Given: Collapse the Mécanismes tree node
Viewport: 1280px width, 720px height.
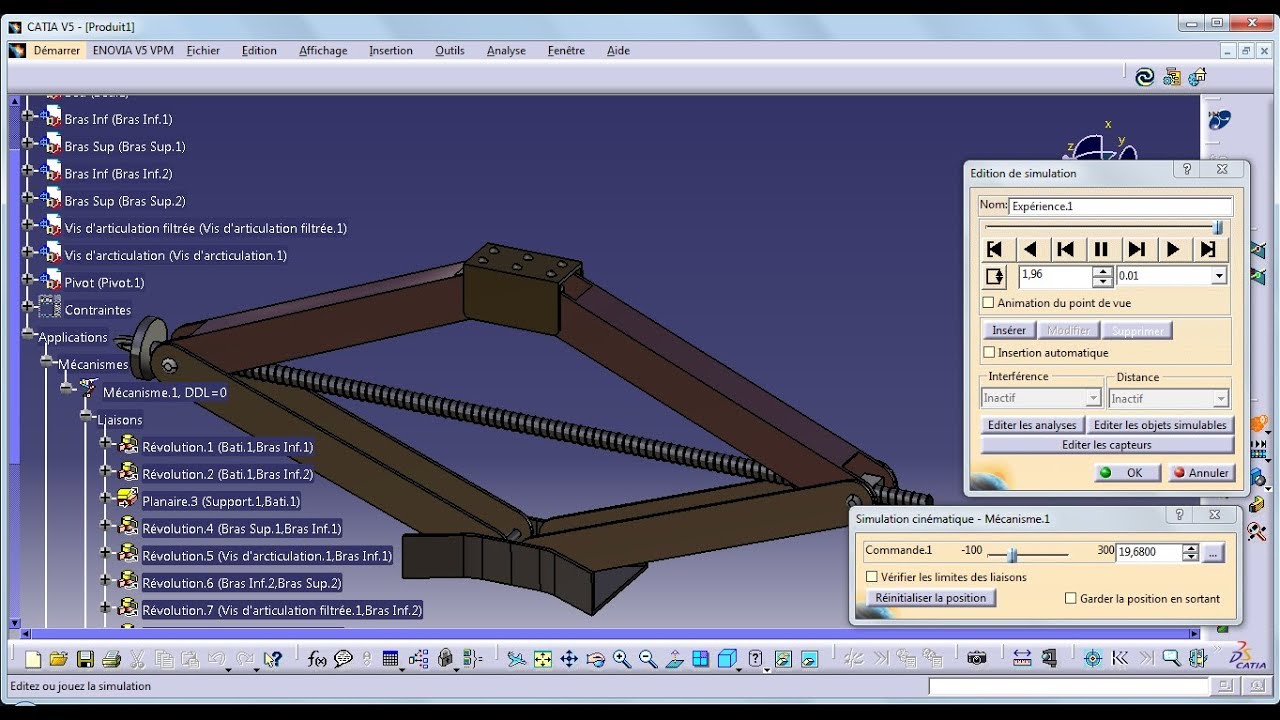Looking at the screenshot, I should click(x=46, y=361).
